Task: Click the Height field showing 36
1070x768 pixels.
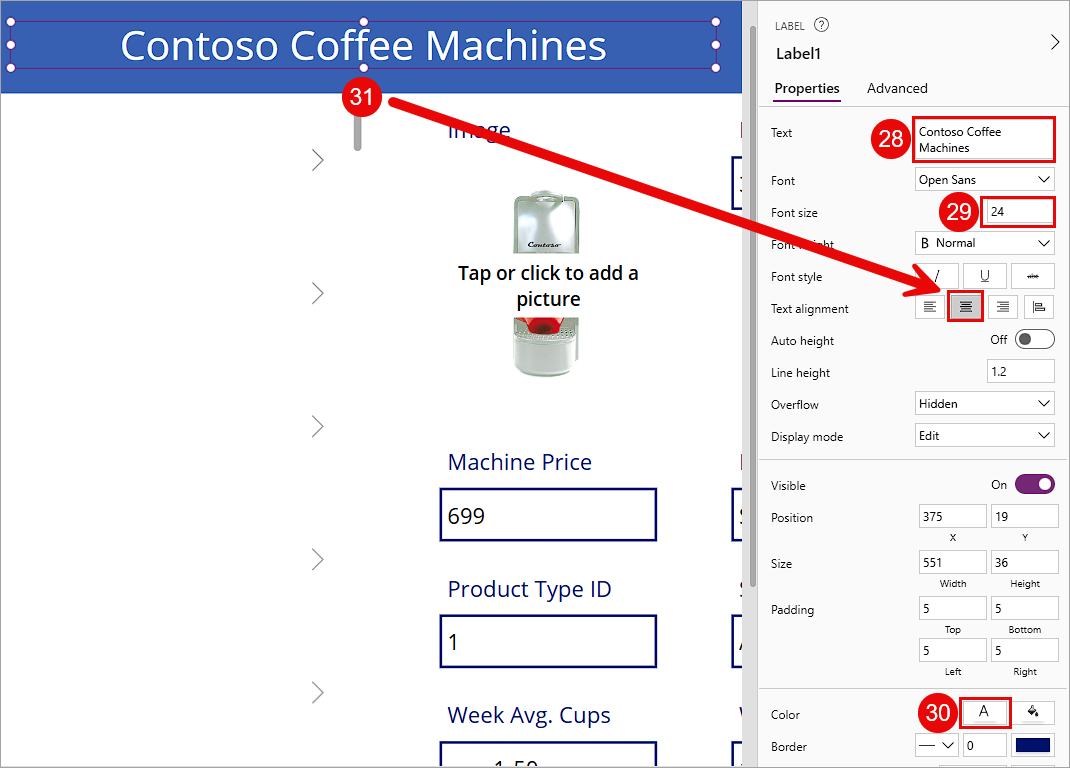Action: click(1024, 563)
